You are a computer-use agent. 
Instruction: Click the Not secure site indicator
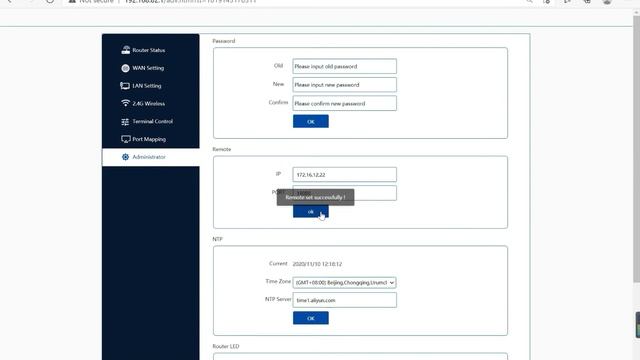tap(91, 2)
